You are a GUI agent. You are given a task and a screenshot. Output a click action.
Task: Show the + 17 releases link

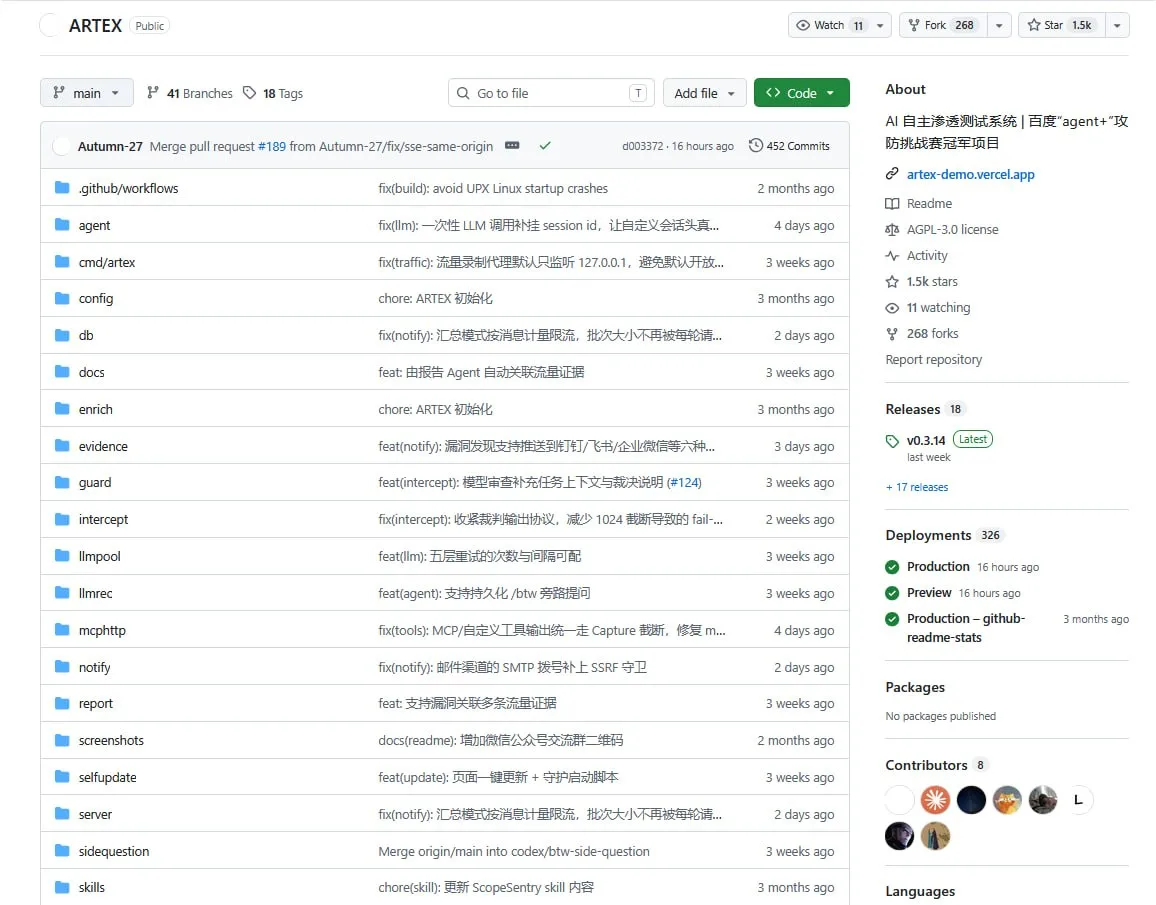(917, 487)
